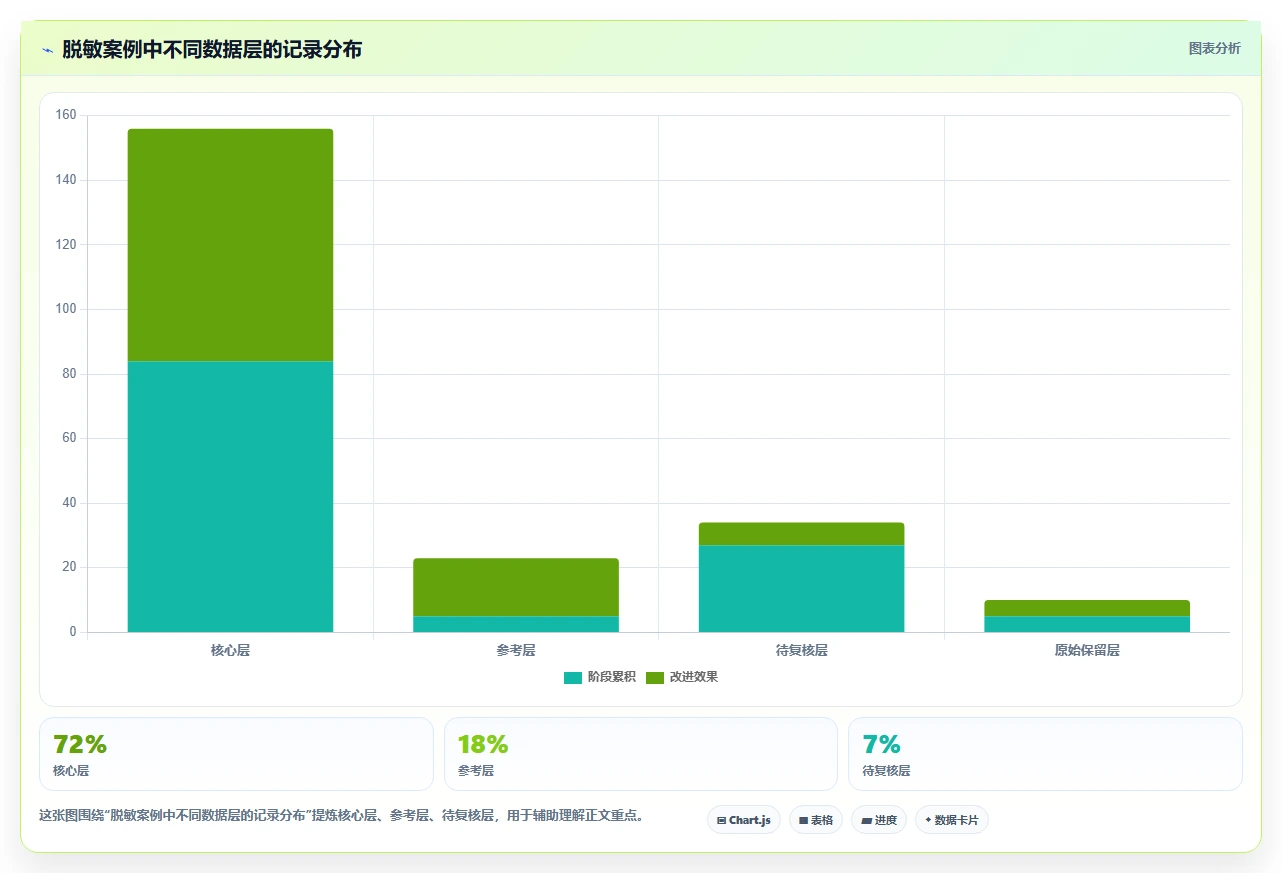The height and width of the screenshot is (873, 1282).
Task: Click the 核心层 x-axis label
Action: point(230,650)
